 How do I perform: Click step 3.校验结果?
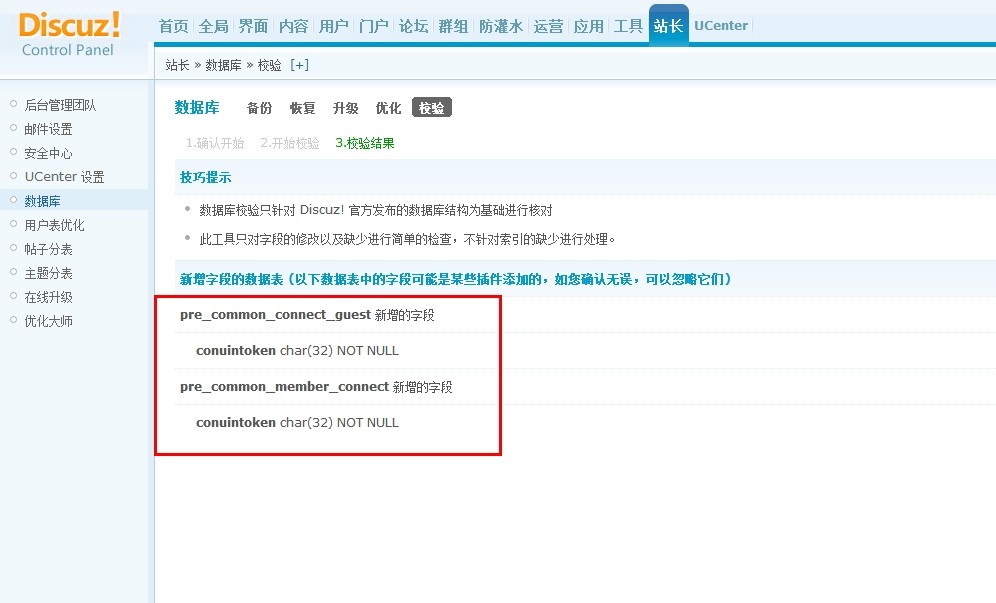click(x=365, y=143)
